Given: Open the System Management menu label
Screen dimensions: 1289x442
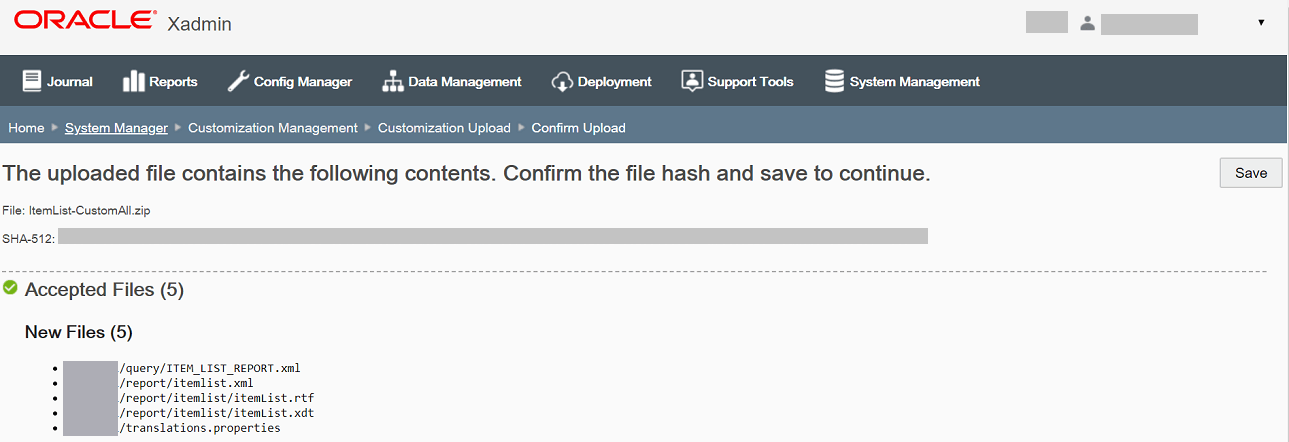Looking at the screenshot, I should (x=914, y=82).
